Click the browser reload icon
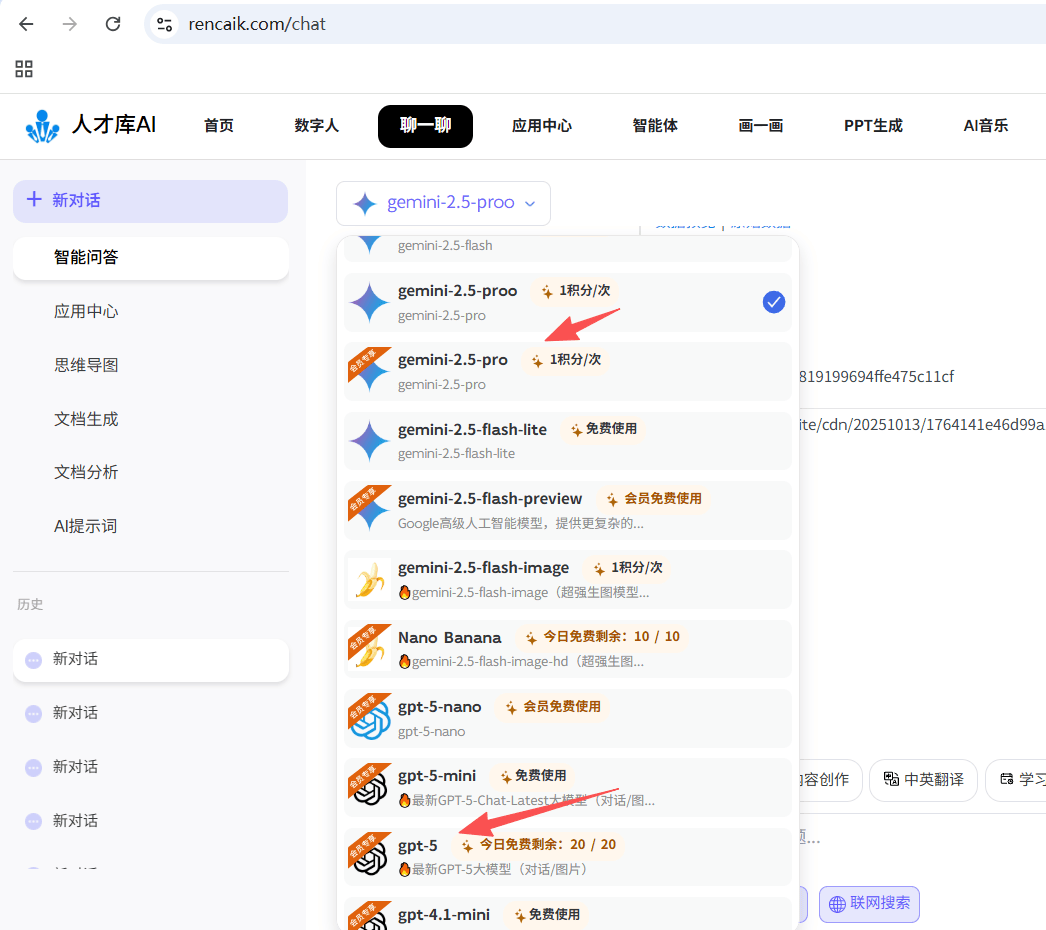The width and height of the screenshot is (1046, 930). (113, 24)
